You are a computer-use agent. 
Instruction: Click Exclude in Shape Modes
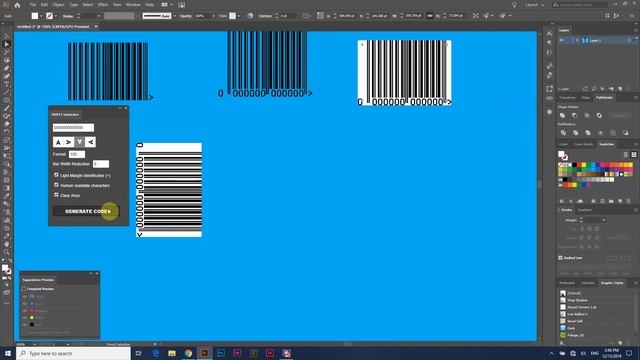(x=599, y=116)
